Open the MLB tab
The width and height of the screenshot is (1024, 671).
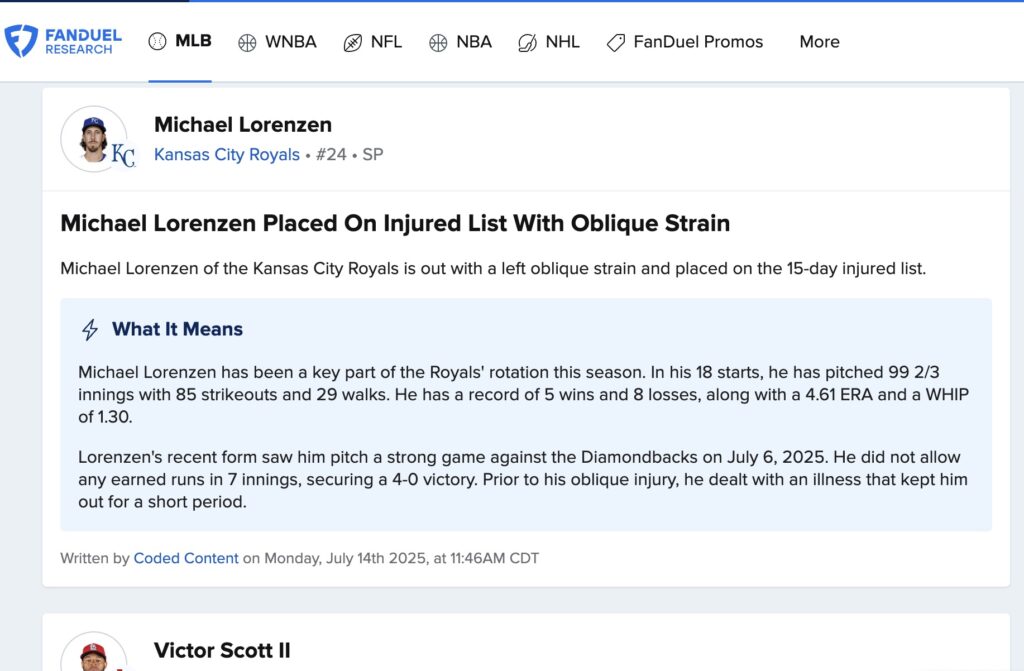(x=180, y=41)
